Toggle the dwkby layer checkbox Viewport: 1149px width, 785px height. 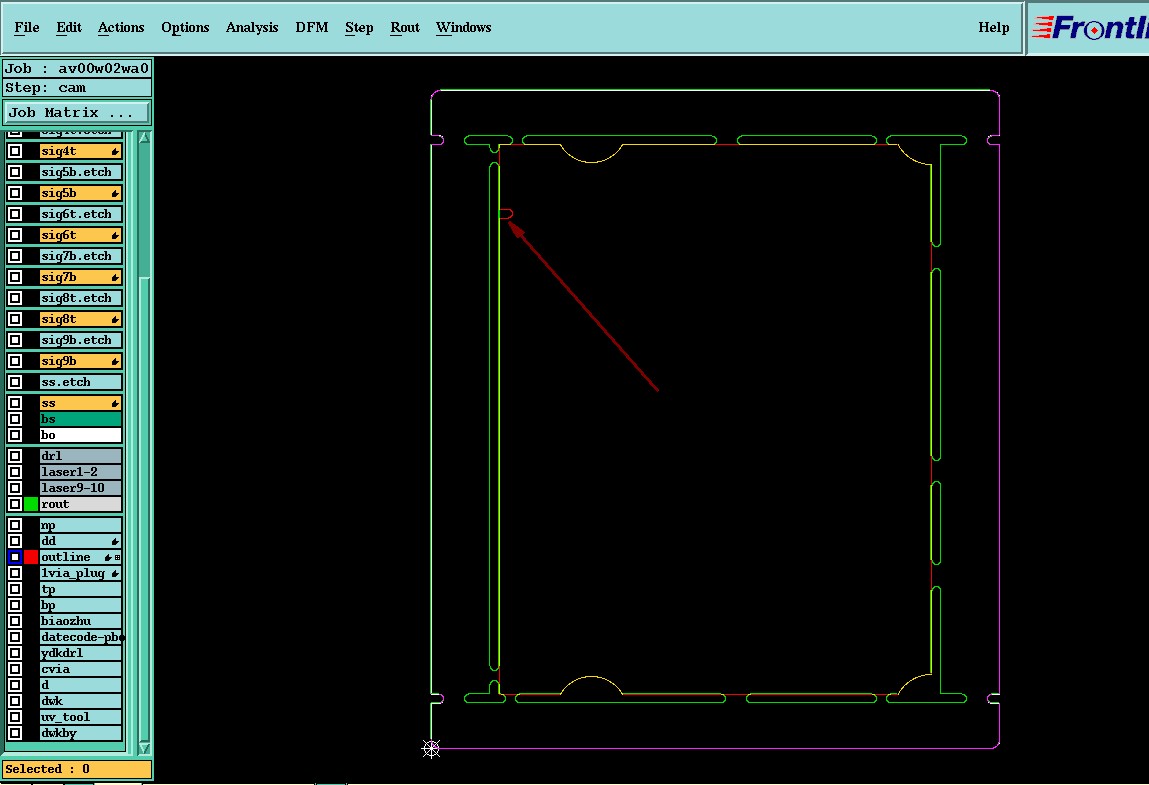coord(15,733)
